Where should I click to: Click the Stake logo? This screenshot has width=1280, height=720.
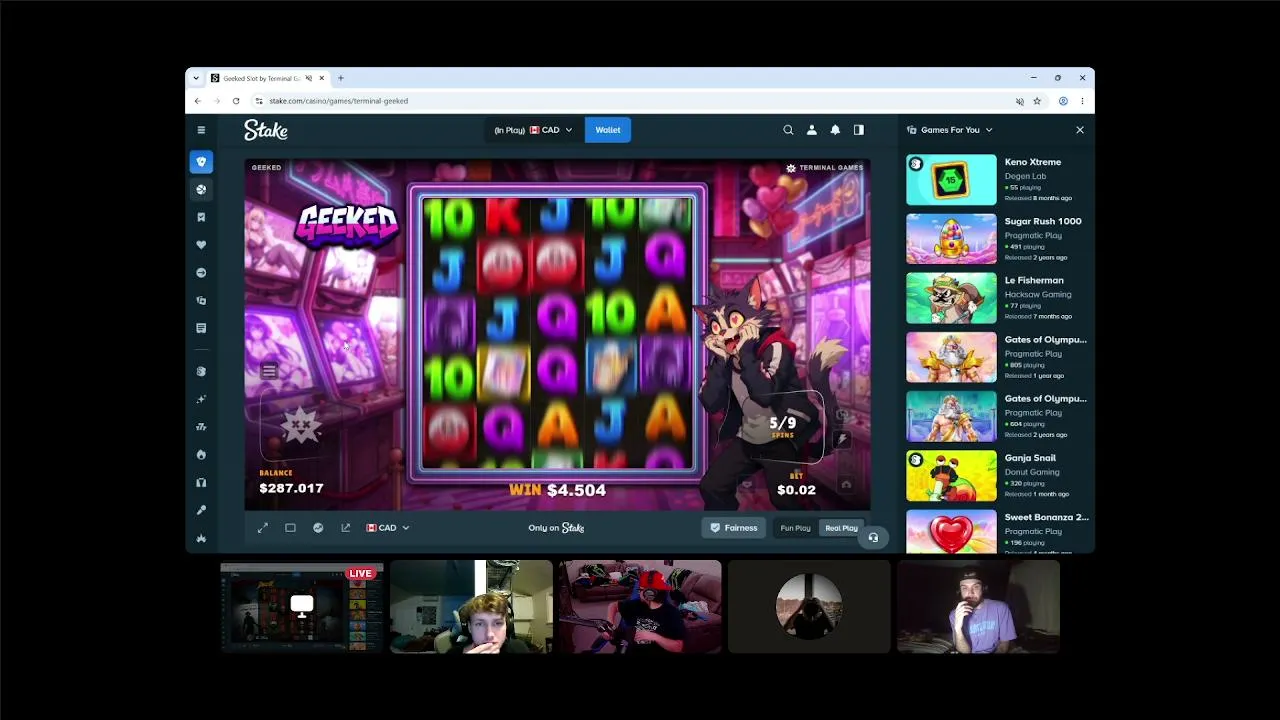pos(266,130)
